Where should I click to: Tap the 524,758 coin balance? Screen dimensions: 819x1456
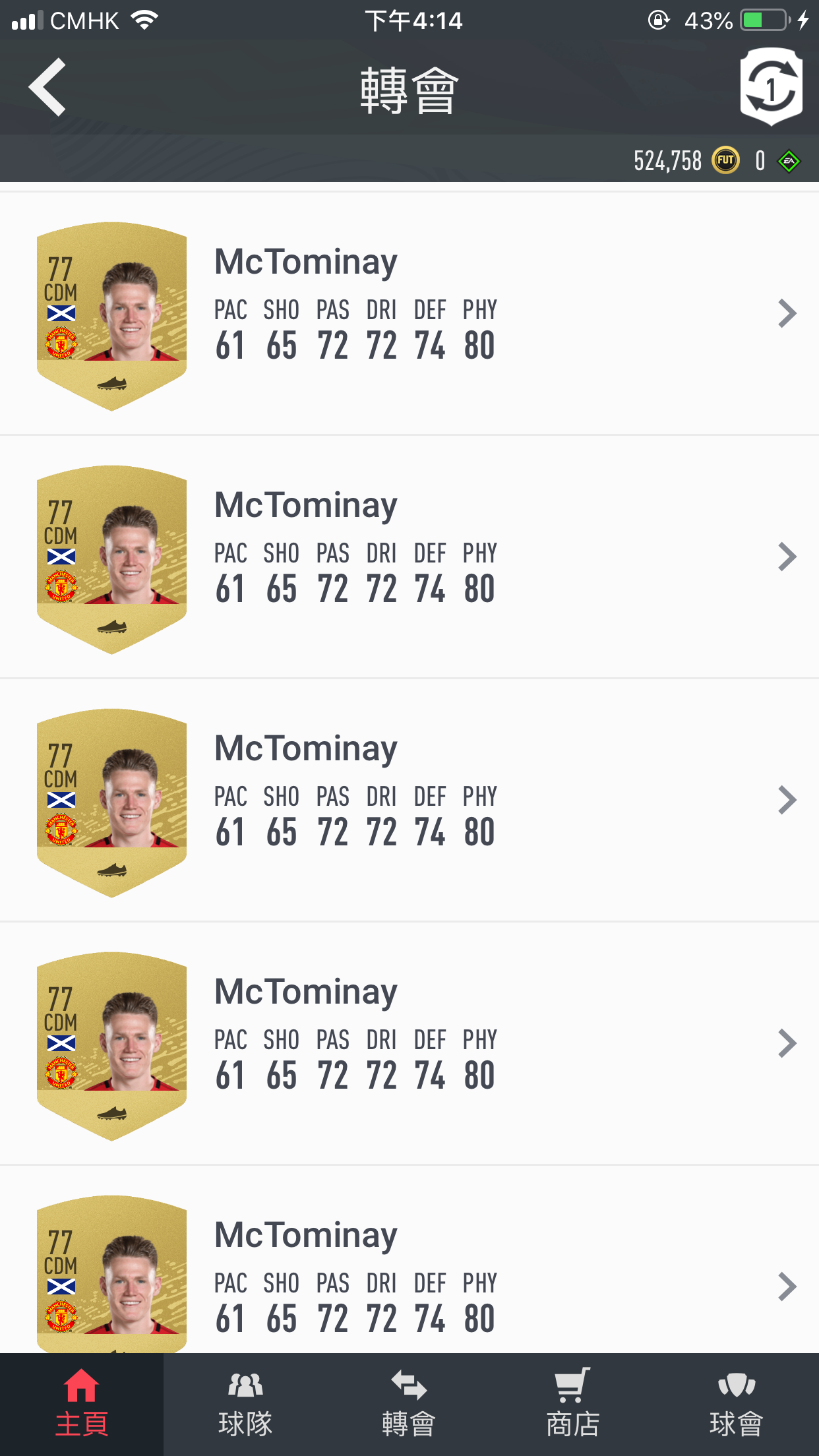point(667,161)
